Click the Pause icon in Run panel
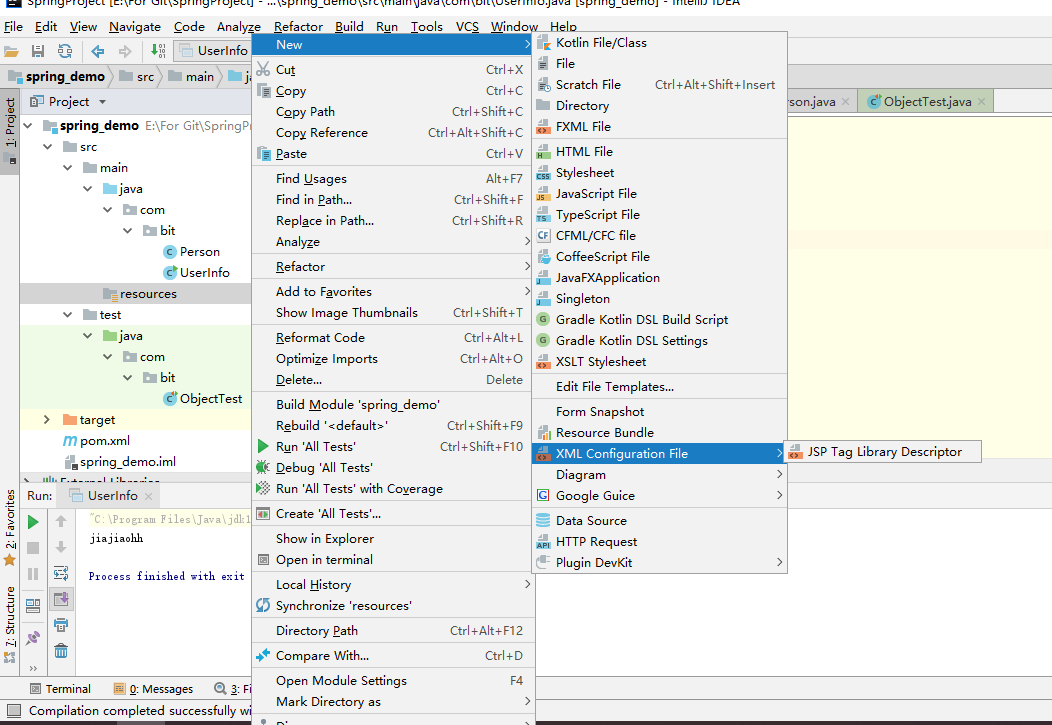The image size is (1052, 725). point(33,574)
